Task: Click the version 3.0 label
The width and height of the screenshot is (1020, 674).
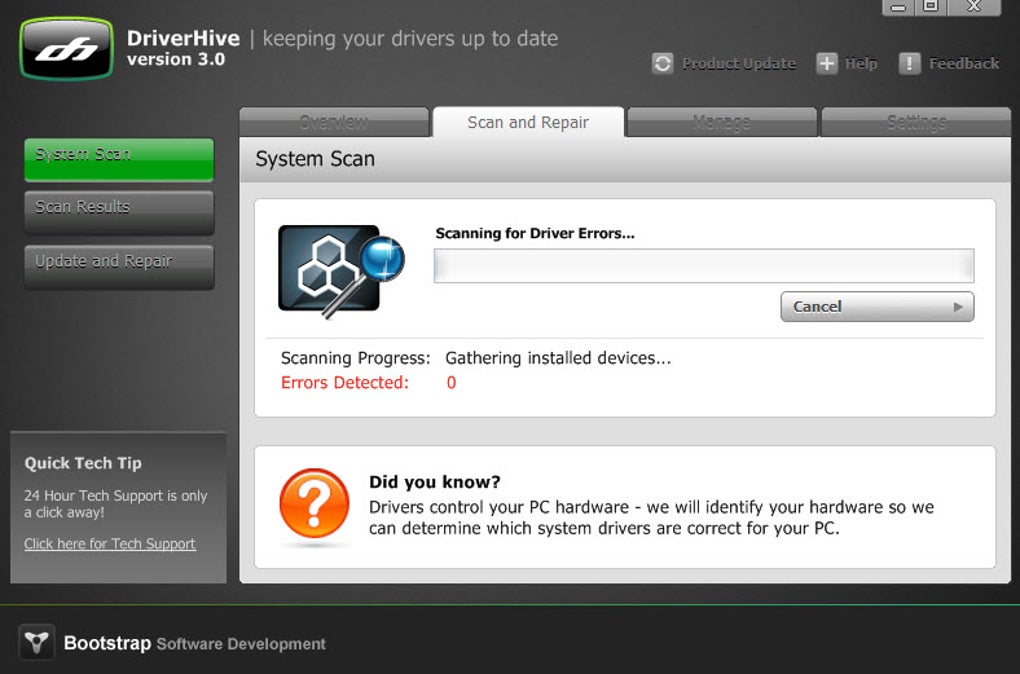Action: pos(176,59)
